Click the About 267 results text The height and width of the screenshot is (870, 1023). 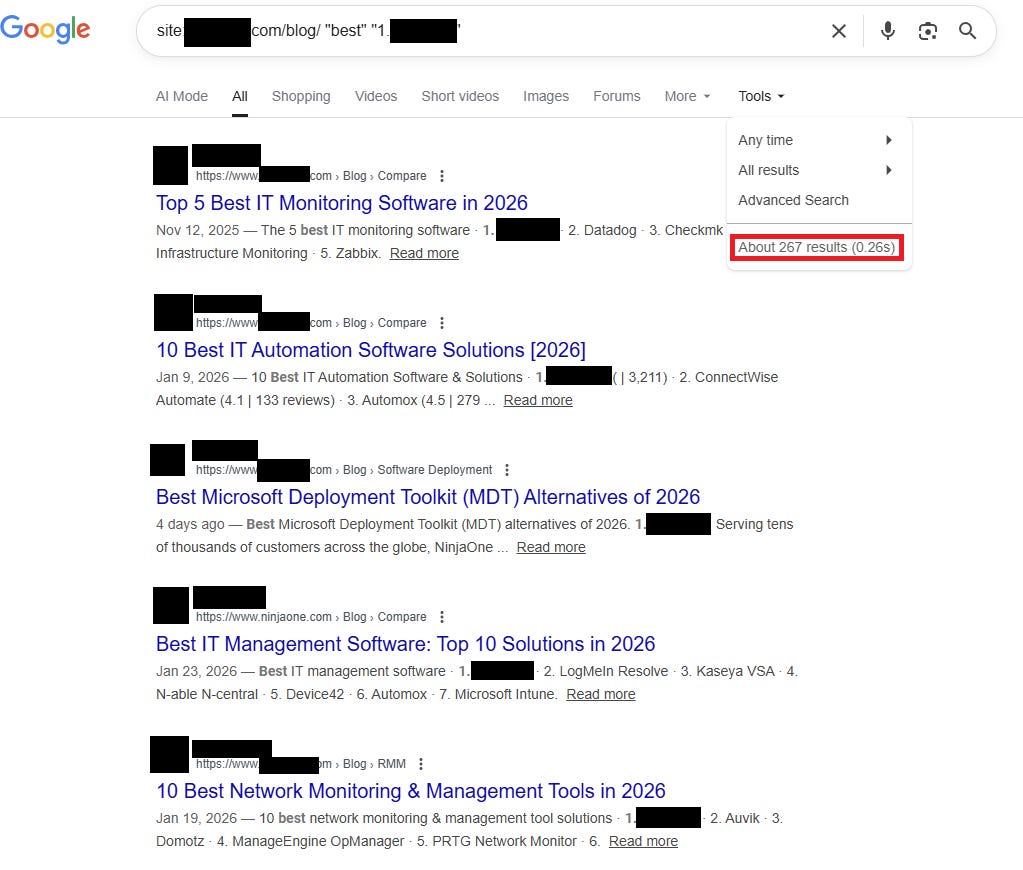pyautogui.click(x=816, y=247)
